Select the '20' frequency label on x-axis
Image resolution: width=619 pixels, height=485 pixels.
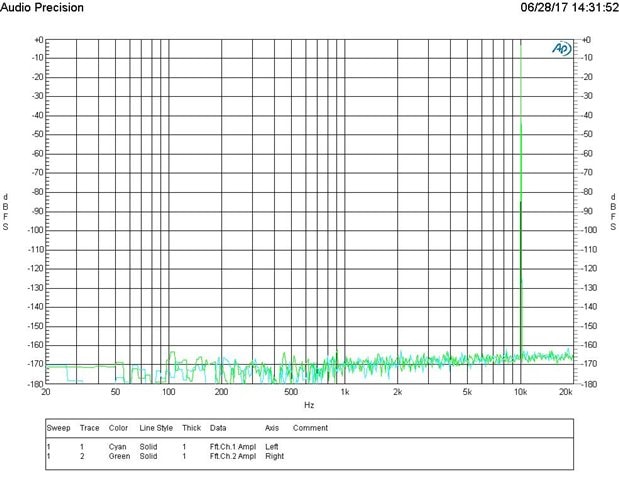46,392
